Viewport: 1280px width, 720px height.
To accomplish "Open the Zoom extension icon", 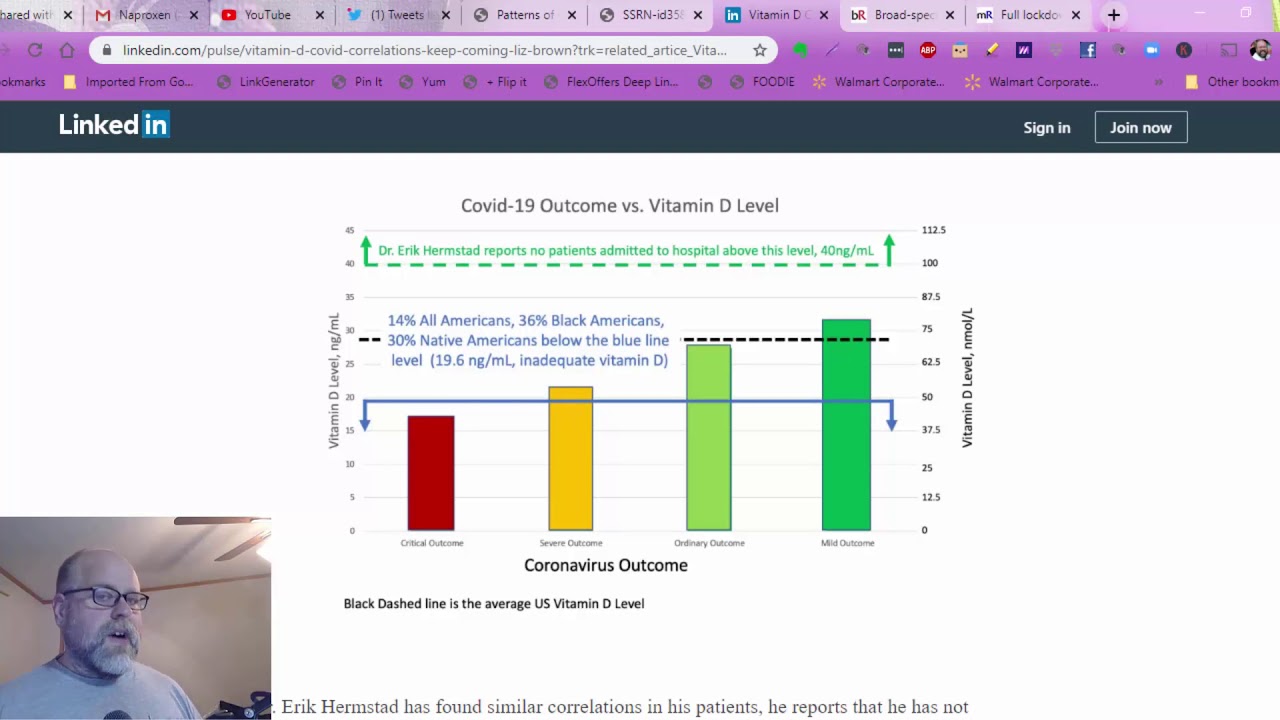I will [1151, 50].
